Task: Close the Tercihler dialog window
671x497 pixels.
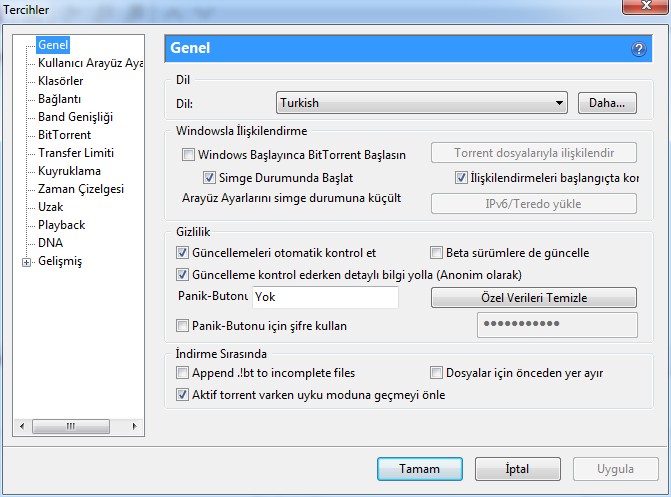Action: pos(646,6)
